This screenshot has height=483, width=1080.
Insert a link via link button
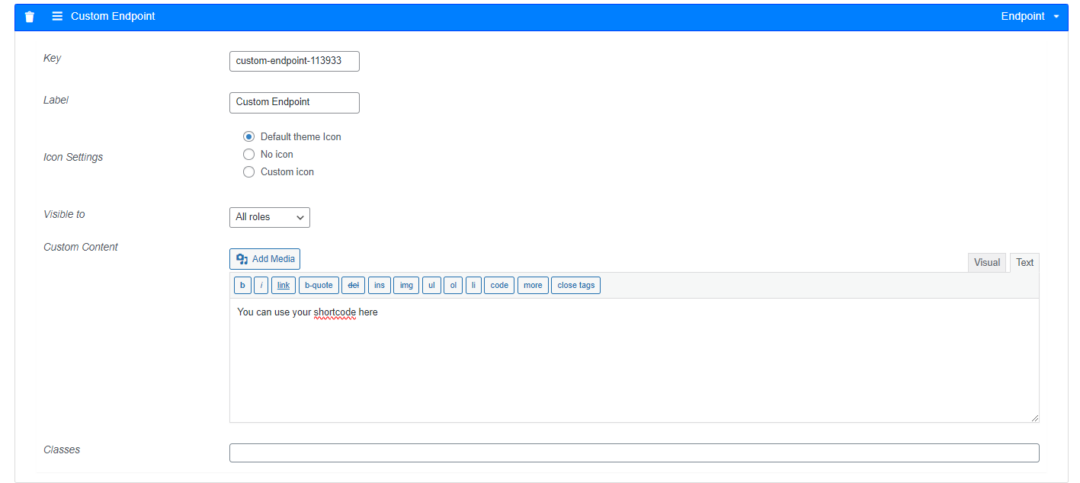click(284, 285)
